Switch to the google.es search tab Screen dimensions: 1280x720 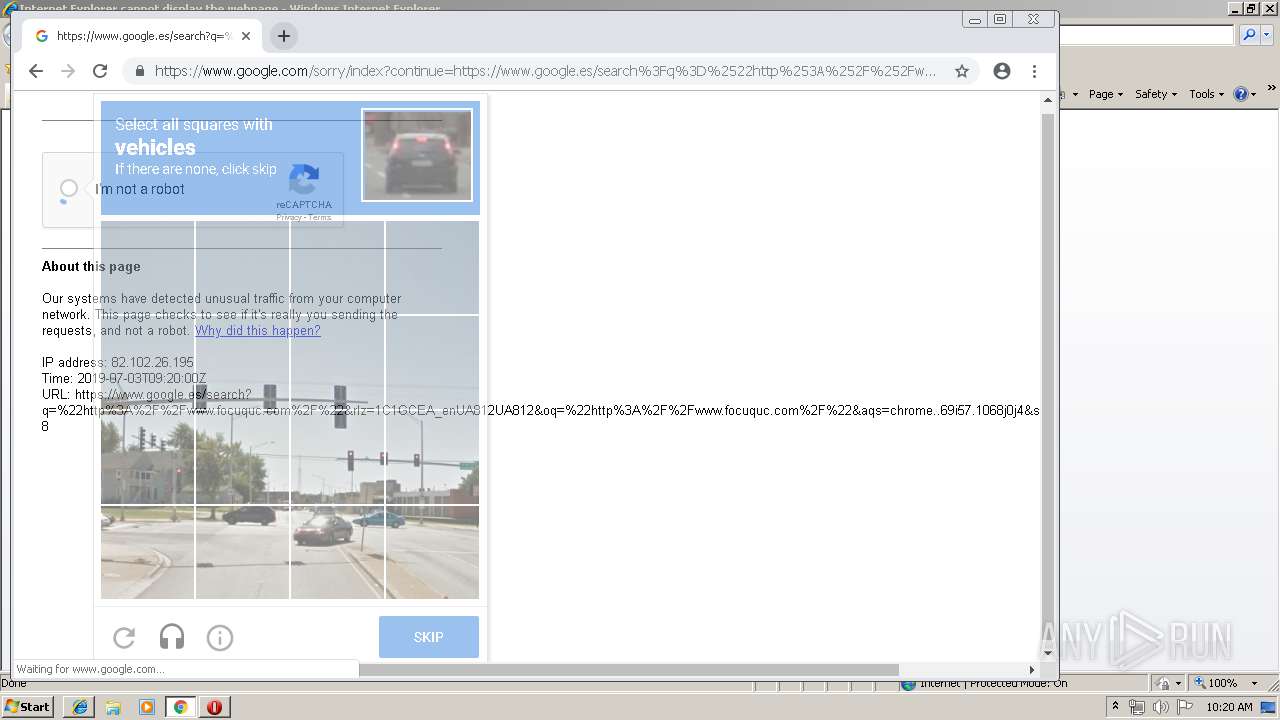[142, 36]
